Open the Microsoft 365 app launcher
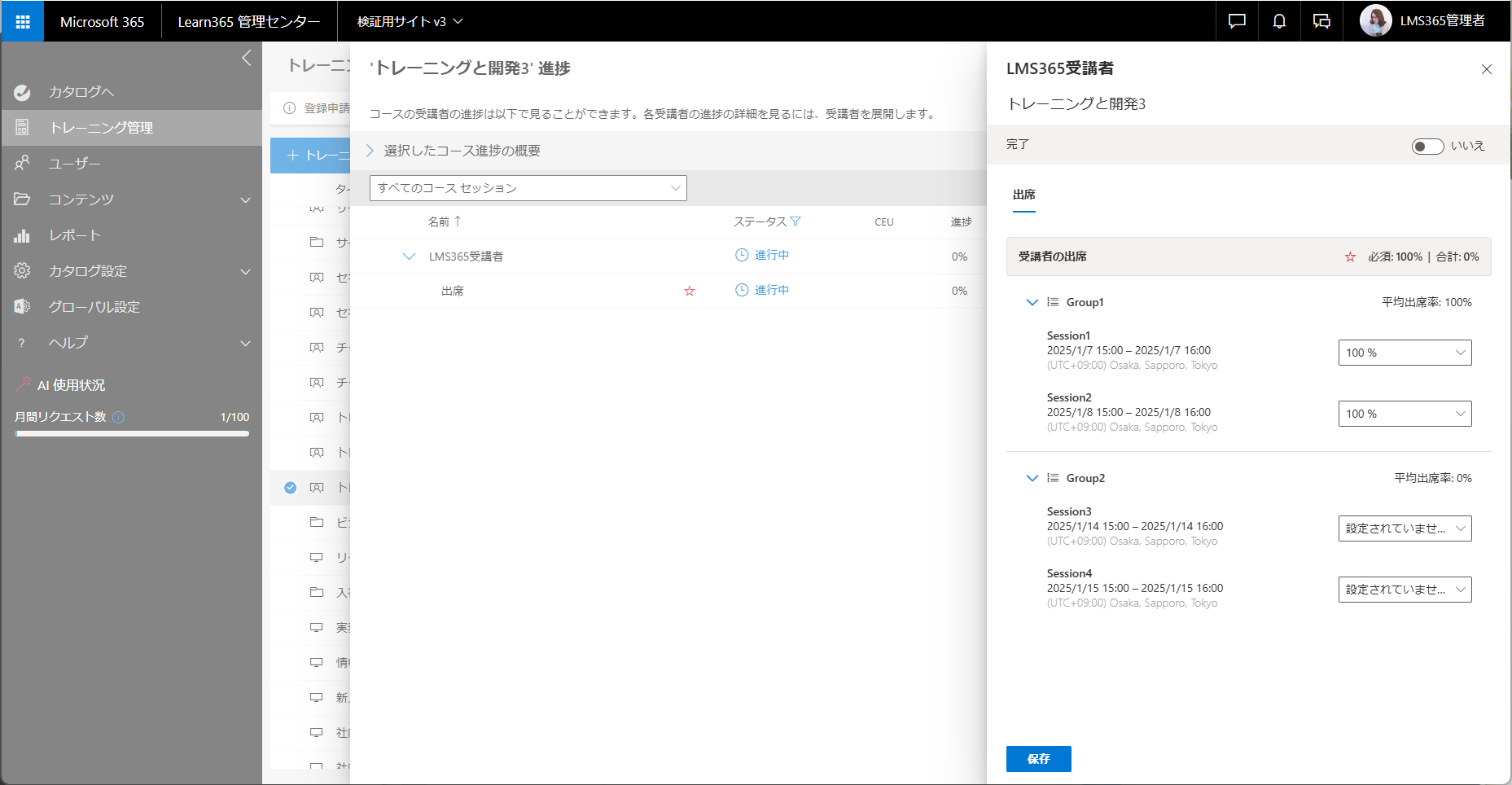 (x=22, y=21)
